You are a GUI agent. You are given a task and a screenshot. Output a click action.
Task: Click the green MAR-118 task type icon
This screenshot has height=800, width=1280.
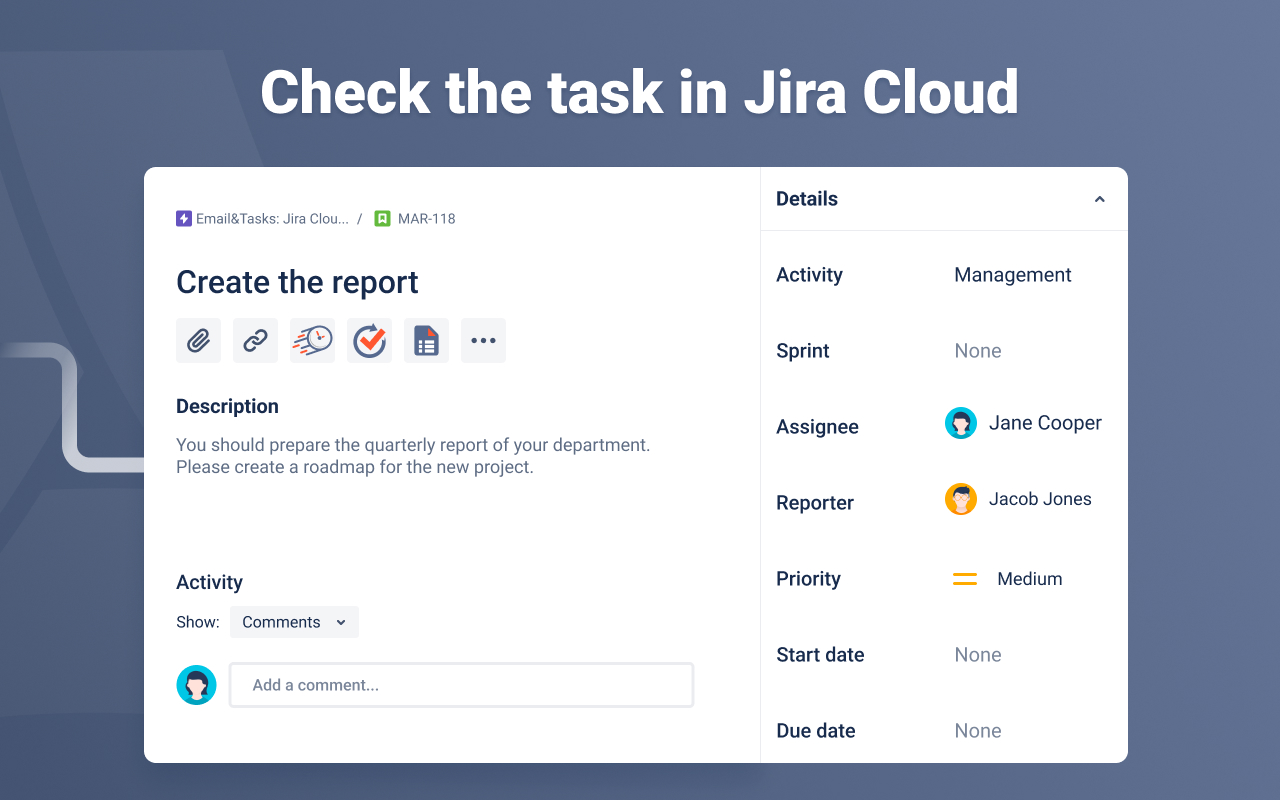[382, 218]
